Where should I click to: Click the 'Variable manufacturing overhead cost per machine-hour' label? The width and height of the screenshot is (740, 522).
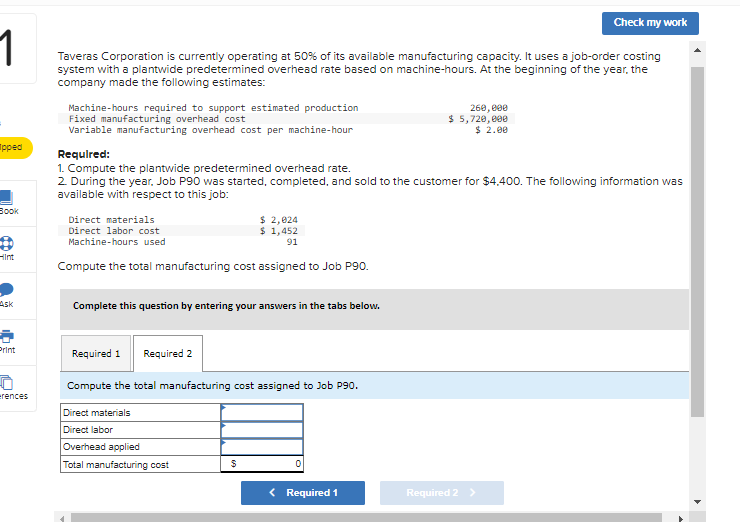pyautogui.click(x=210, y=130)
